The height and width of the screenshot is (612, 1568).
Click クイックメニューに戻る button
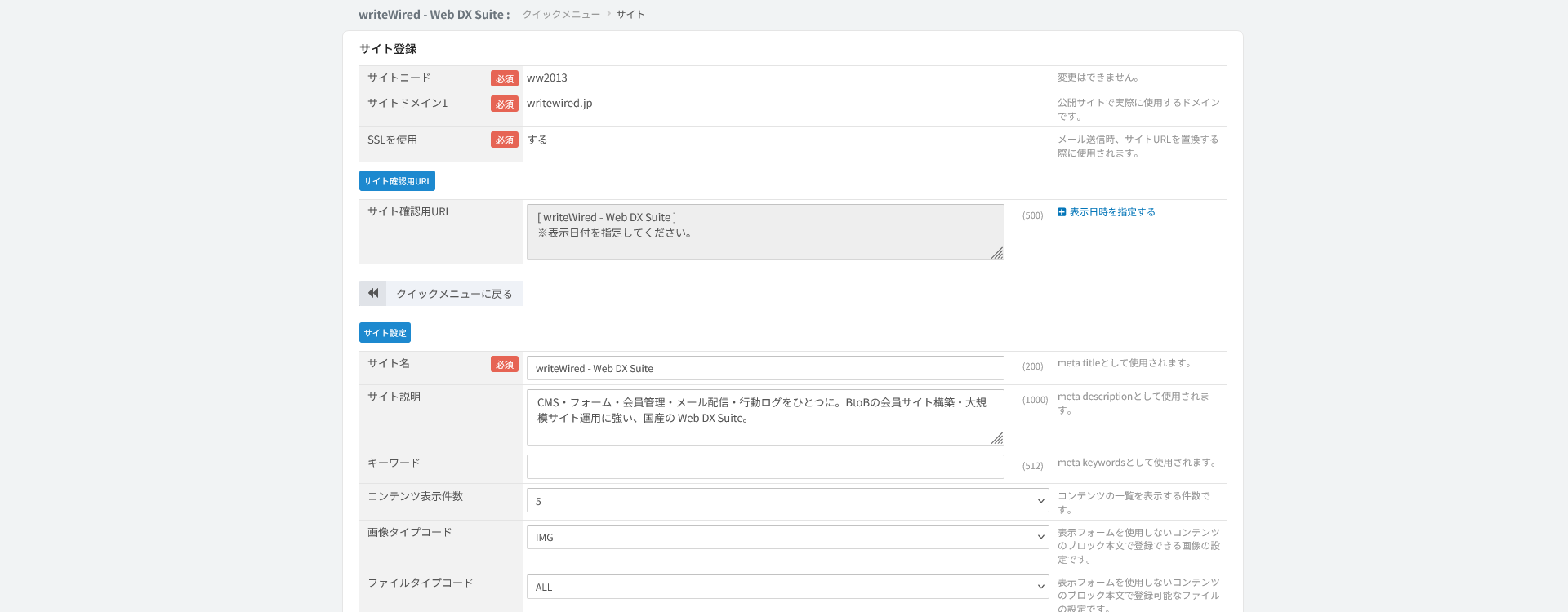tap(441, 294)
